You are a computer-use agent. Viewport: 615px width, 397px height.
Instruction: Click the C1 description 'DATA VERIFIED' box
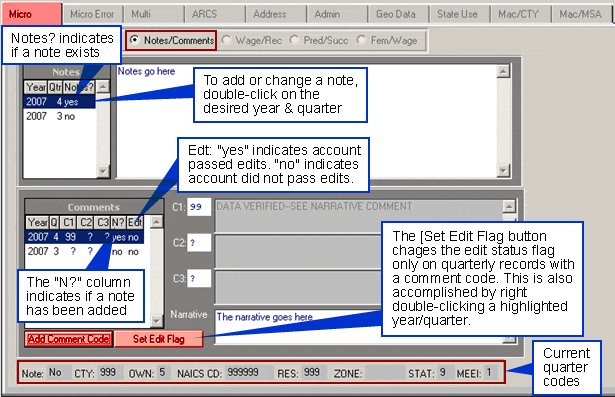[x=358, y=216]
